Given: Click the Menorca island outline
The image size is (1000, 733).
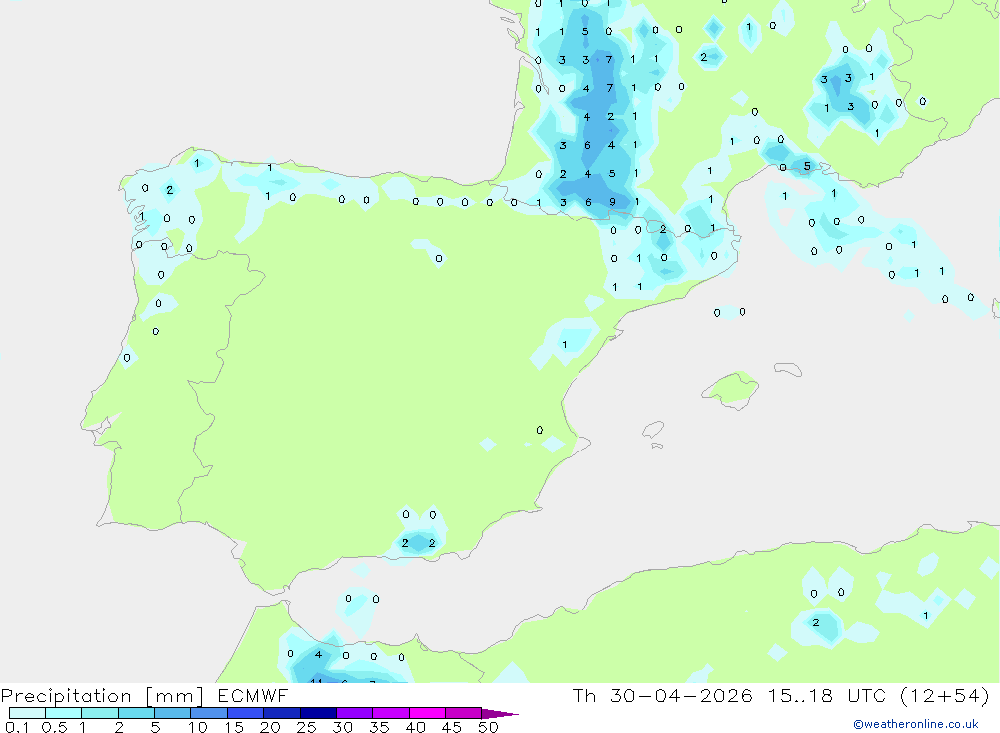Looking at the screenshot, I should [788, 369].
